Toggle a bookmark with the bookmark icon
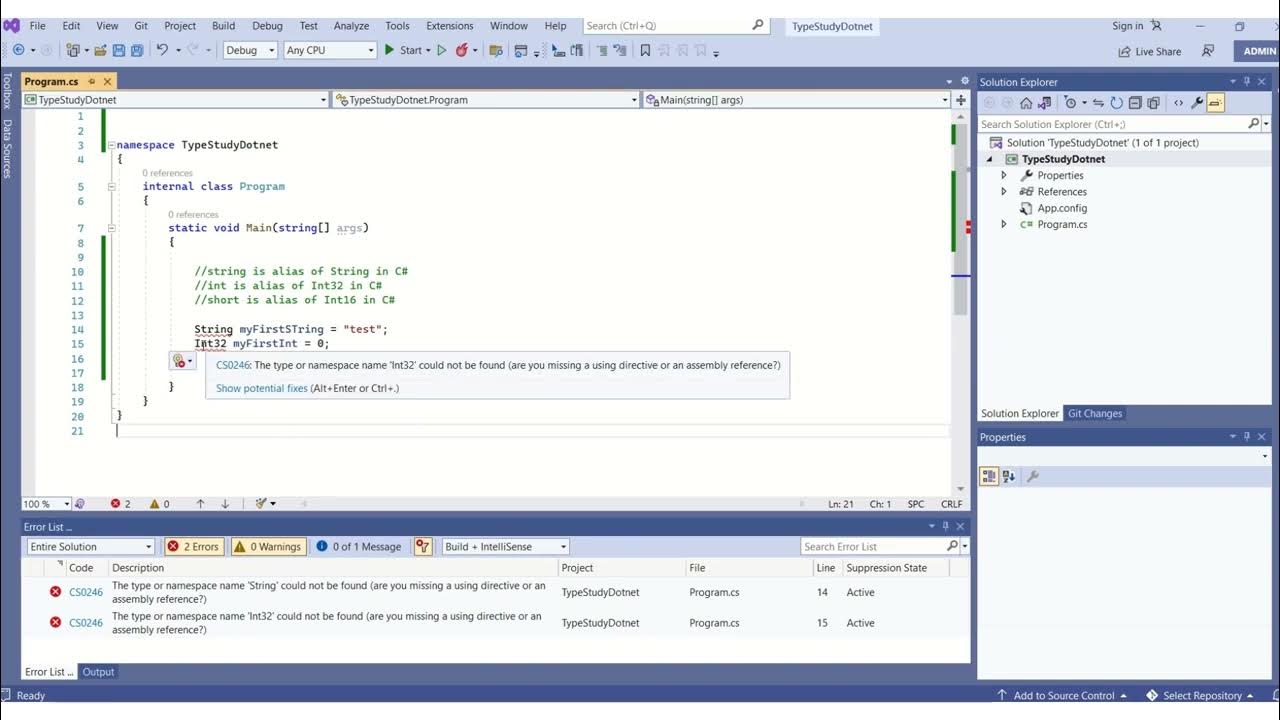 click(x=645, y=50)
